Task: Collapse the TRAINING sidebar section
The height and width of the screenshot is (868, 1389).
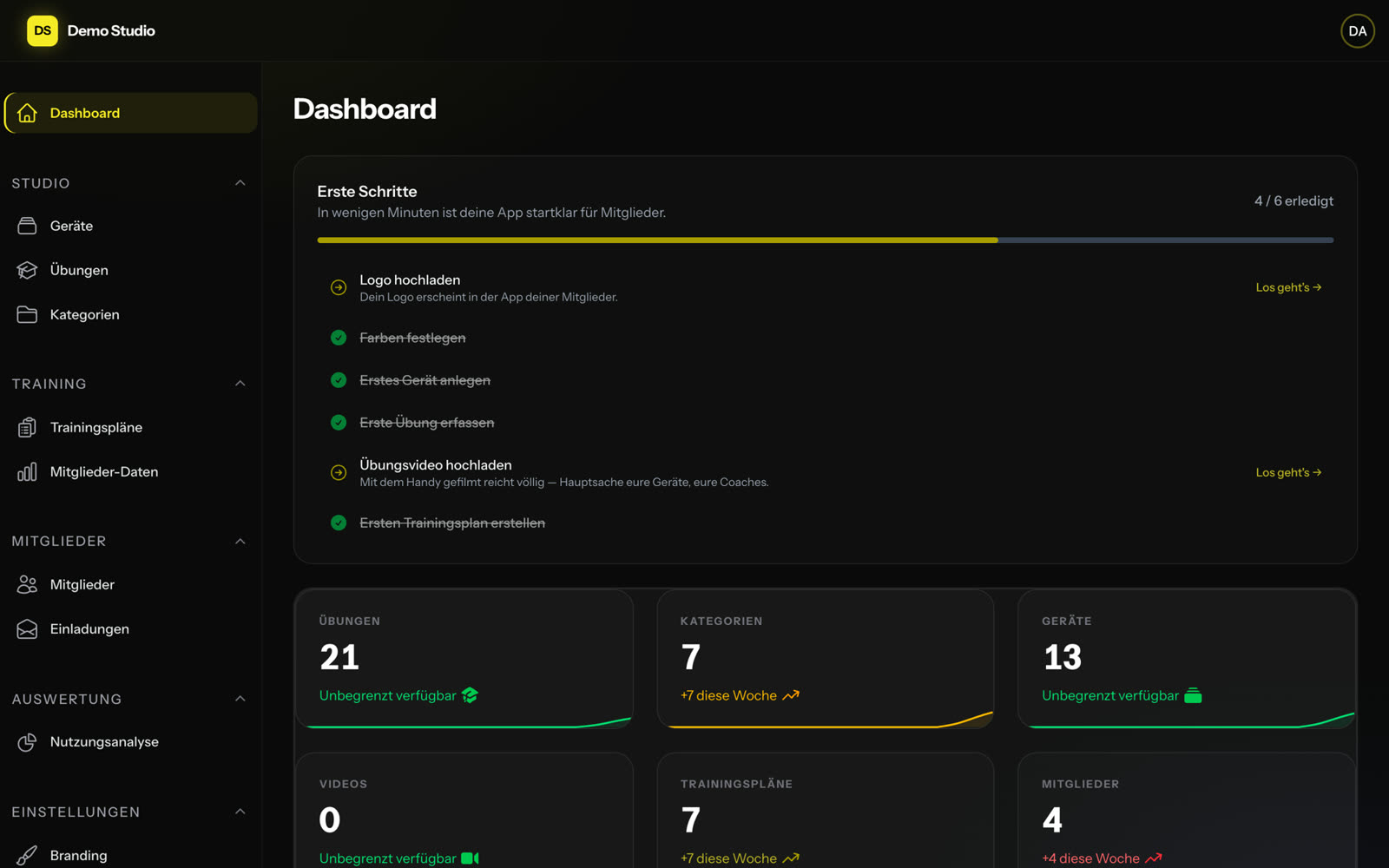Action: click(x=240, y=384)
